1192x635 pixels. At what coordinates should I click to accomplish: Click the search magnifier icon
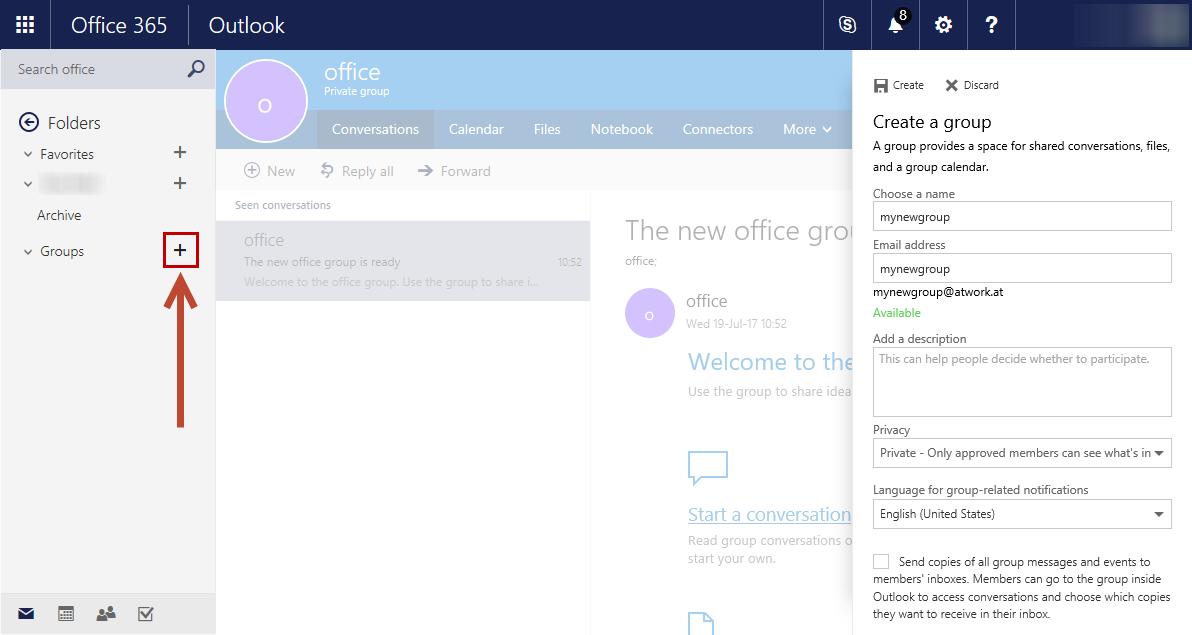click(x=196, y=69)
